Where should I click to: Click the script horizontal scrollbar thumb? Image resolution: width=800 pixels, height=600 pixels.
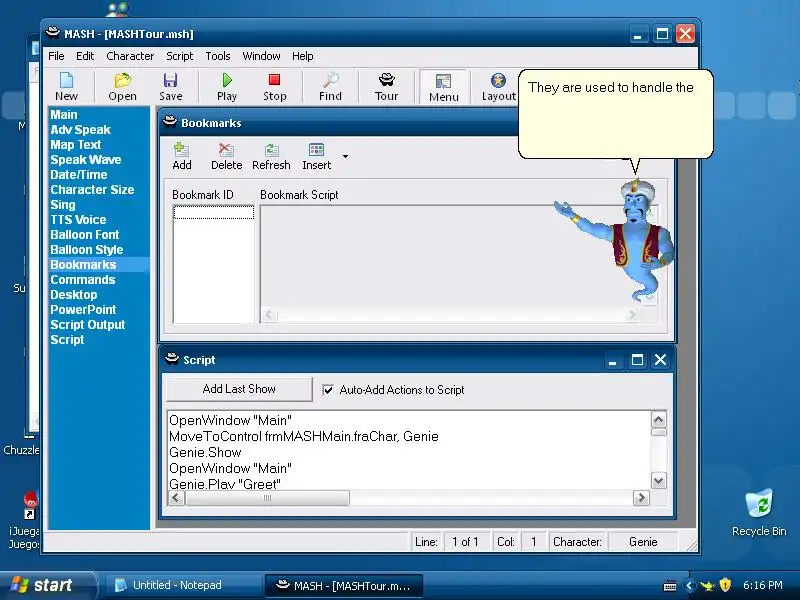[267, 497]
